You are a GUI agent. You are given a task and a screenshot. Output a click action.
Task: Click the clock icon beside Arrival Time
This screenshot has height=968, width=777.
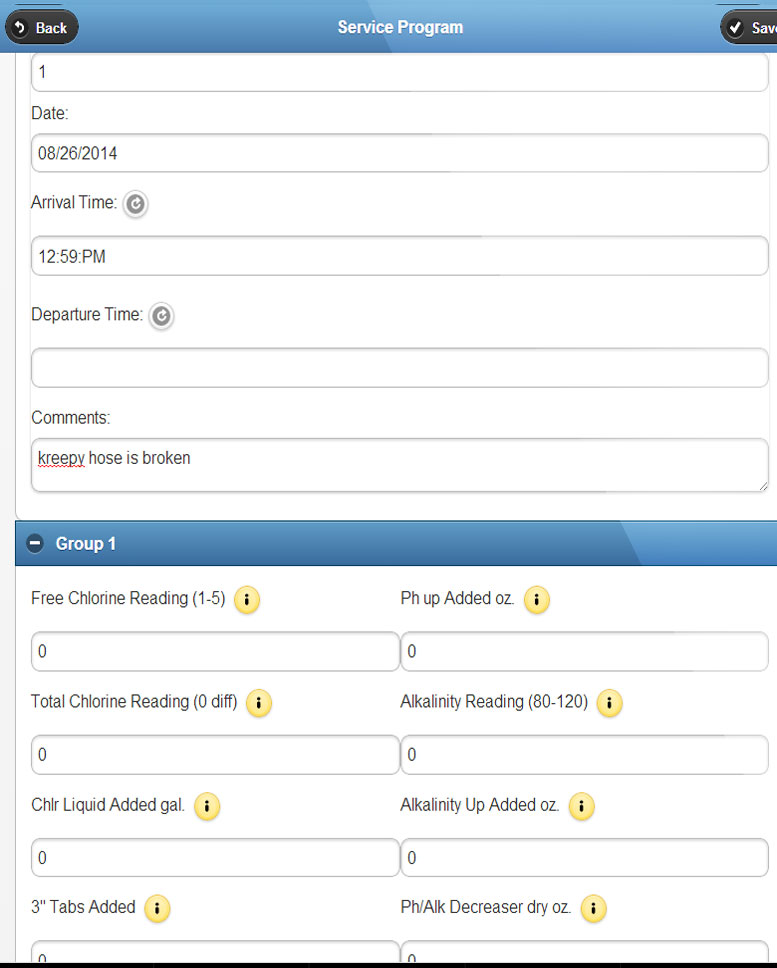(x=135, y=204)
